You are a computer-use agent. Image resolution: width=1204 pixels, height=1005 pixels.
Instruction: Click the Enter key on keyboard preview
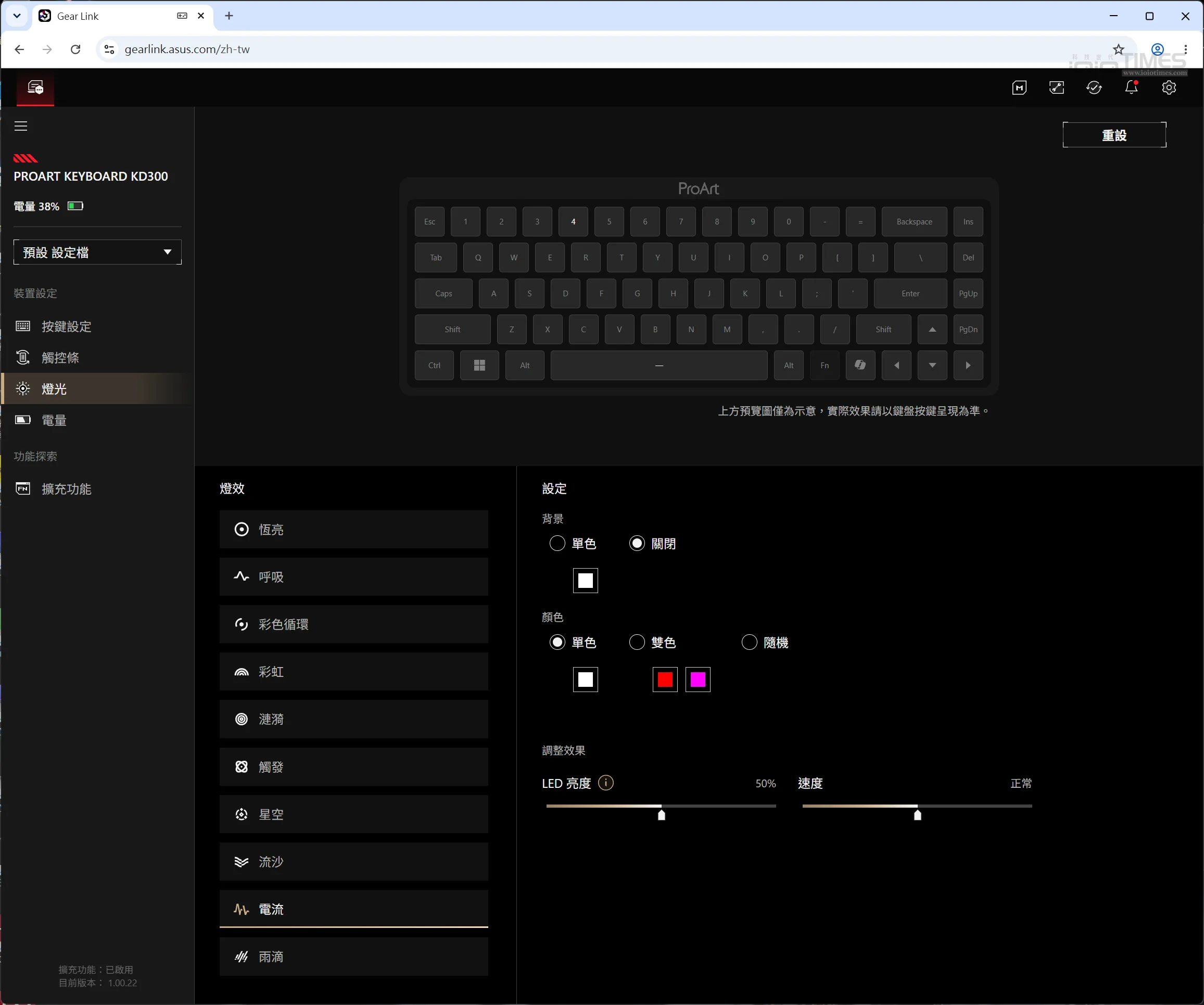[910, 294]
